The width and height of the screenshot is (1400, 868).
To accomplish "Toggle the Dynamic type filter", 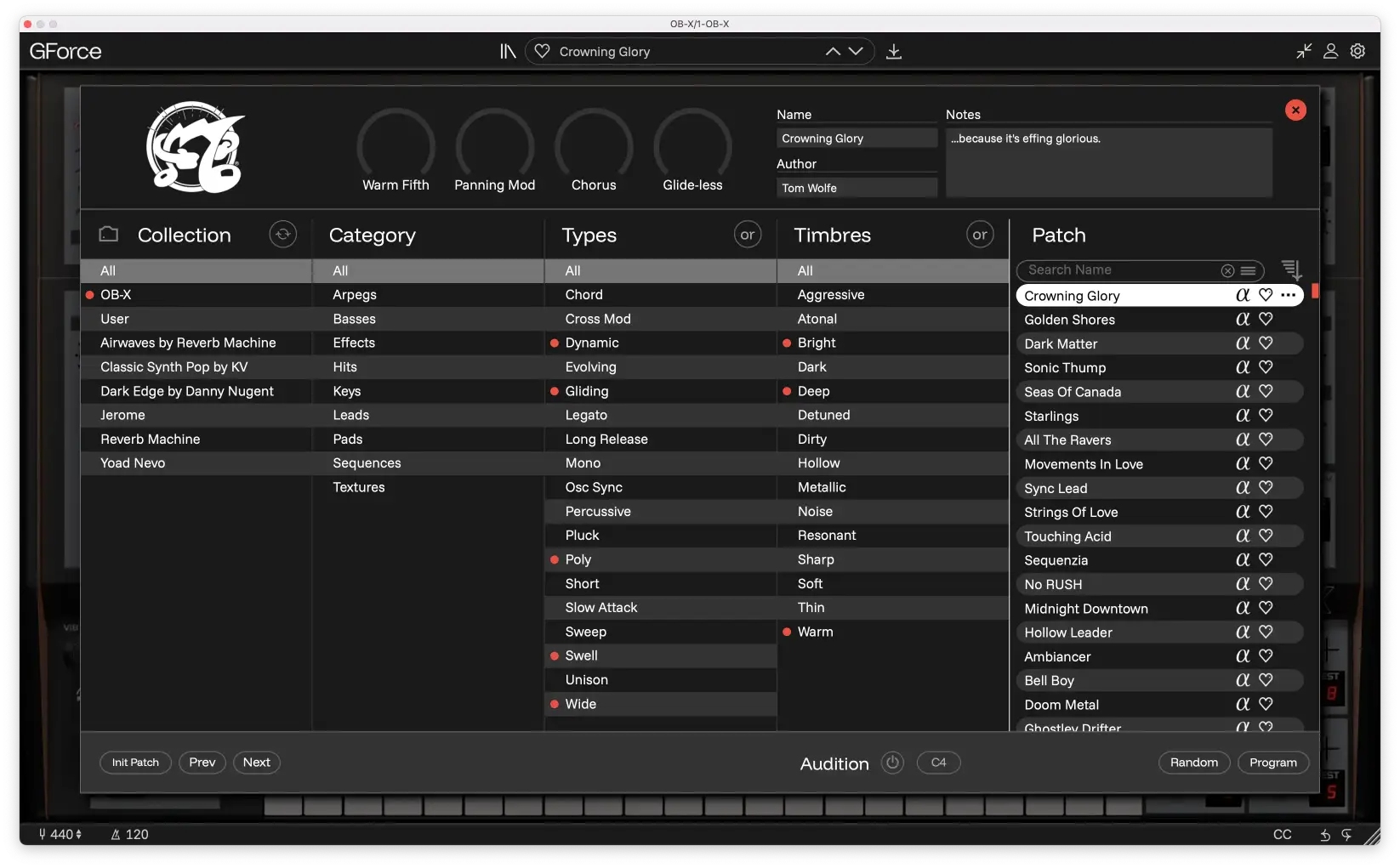I will [660, 343].
